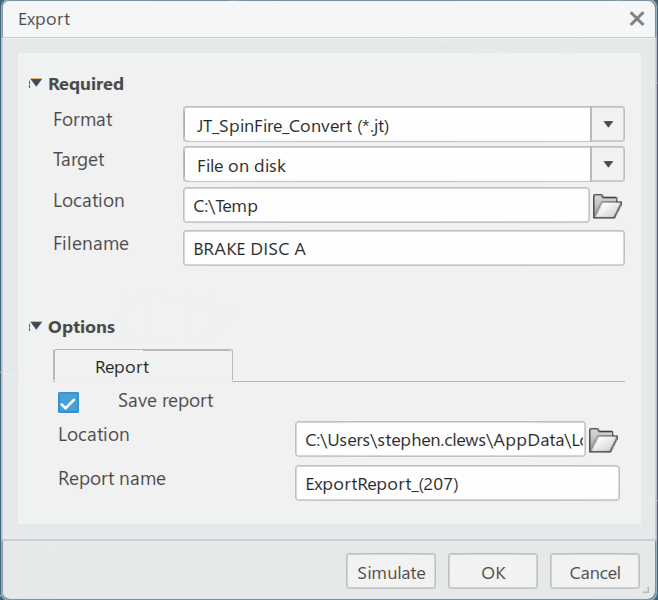This screenshot has height=600, width=658.
Task: Browse for the export Location folder
Action: pyautogui.click(x=607, y=206)
